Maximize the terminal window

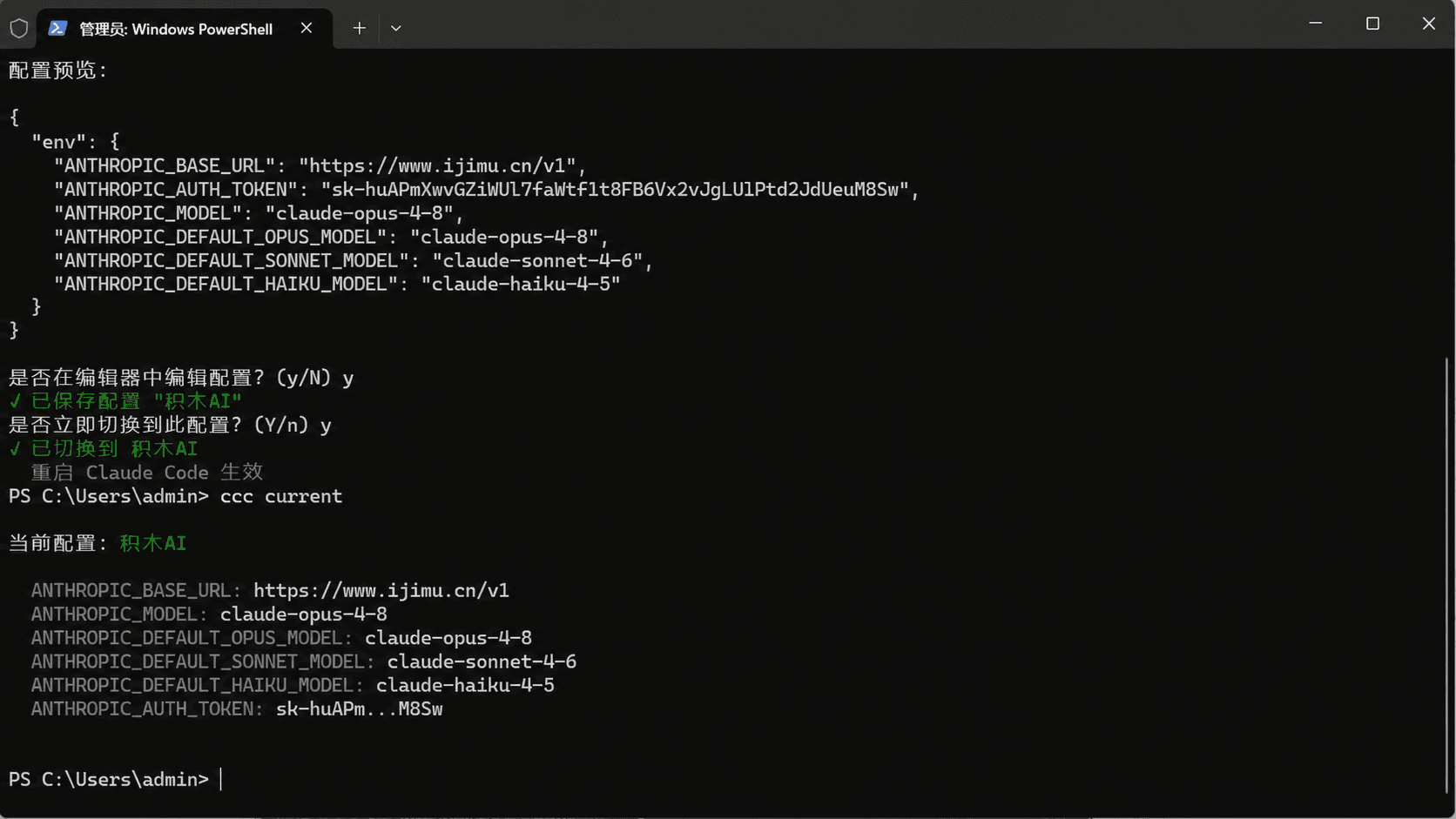[x=1372, y=23]
